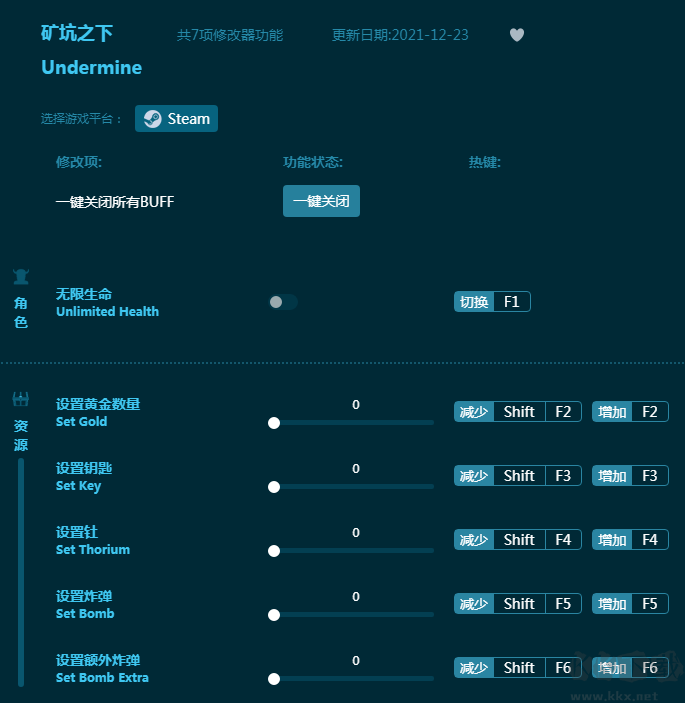Viewport: 685px width, 703px height.
Task: Click the Set Thorium slider handle
Action: click(x=274, y=551)
